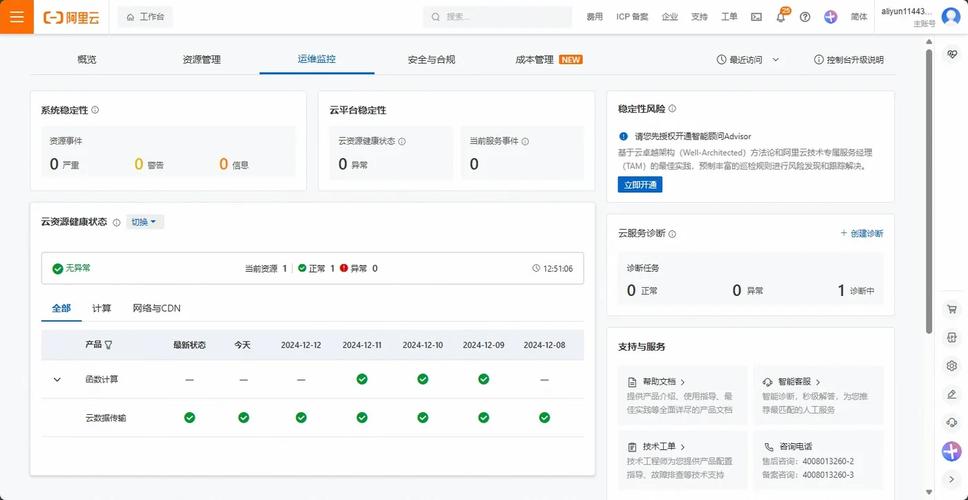
Task: Open the API code icon in right sidebar
Action: pyautogui.click(x=951, y=338)
